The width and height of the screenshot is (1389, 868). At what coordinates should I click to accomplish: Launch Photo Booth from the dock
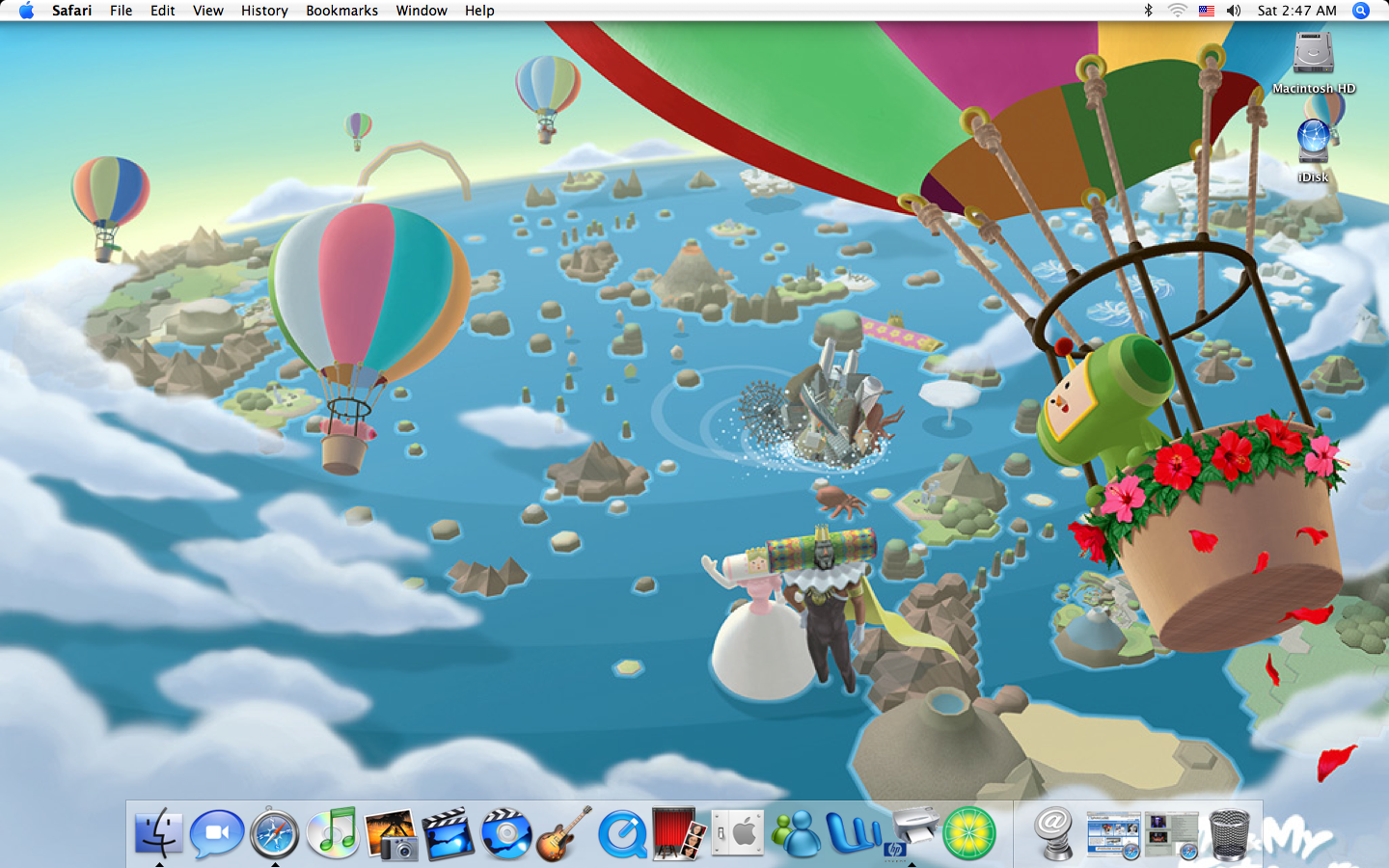pos(680,833)
